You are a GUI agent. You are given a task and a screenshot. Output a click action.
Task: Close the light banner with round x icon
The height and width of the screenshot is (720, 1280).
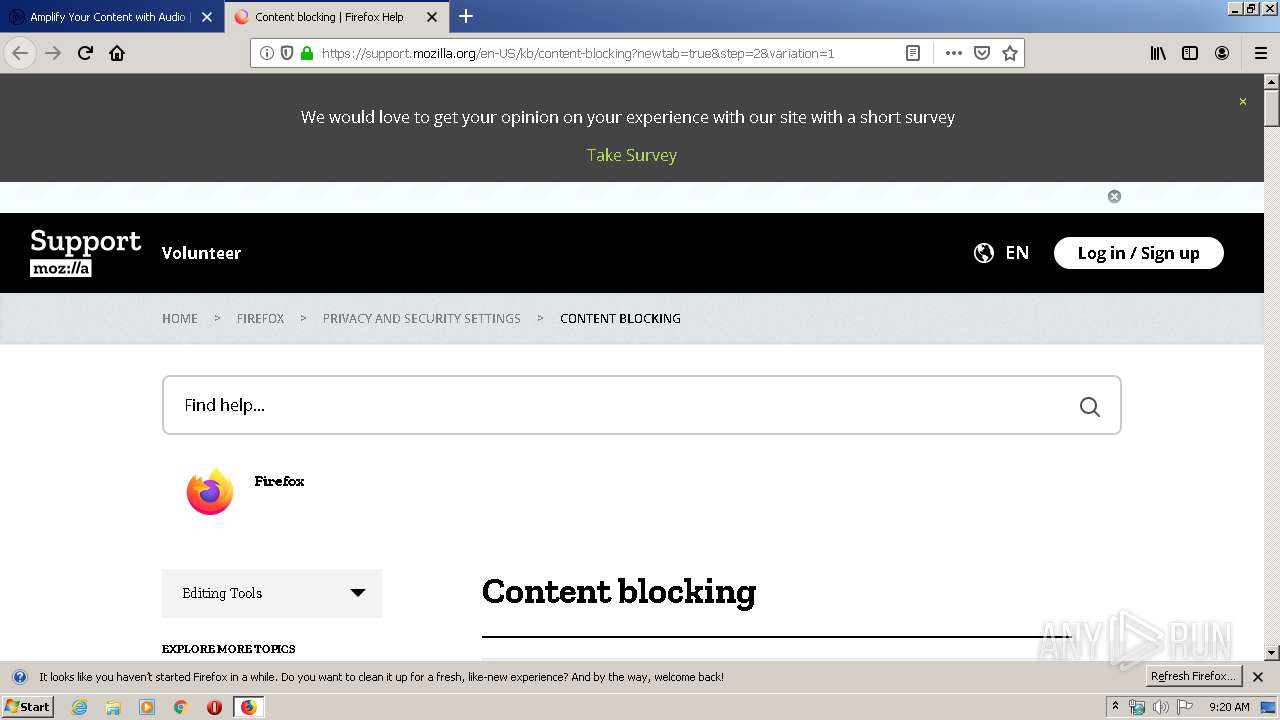(1114, 196)
